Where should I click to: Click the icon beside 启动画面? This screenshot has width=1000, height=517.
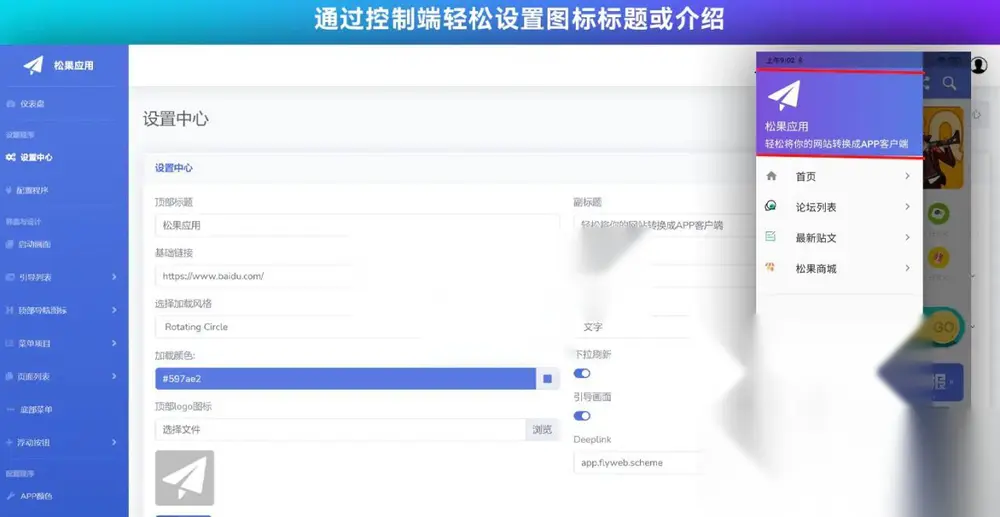[x=10, y=244]
